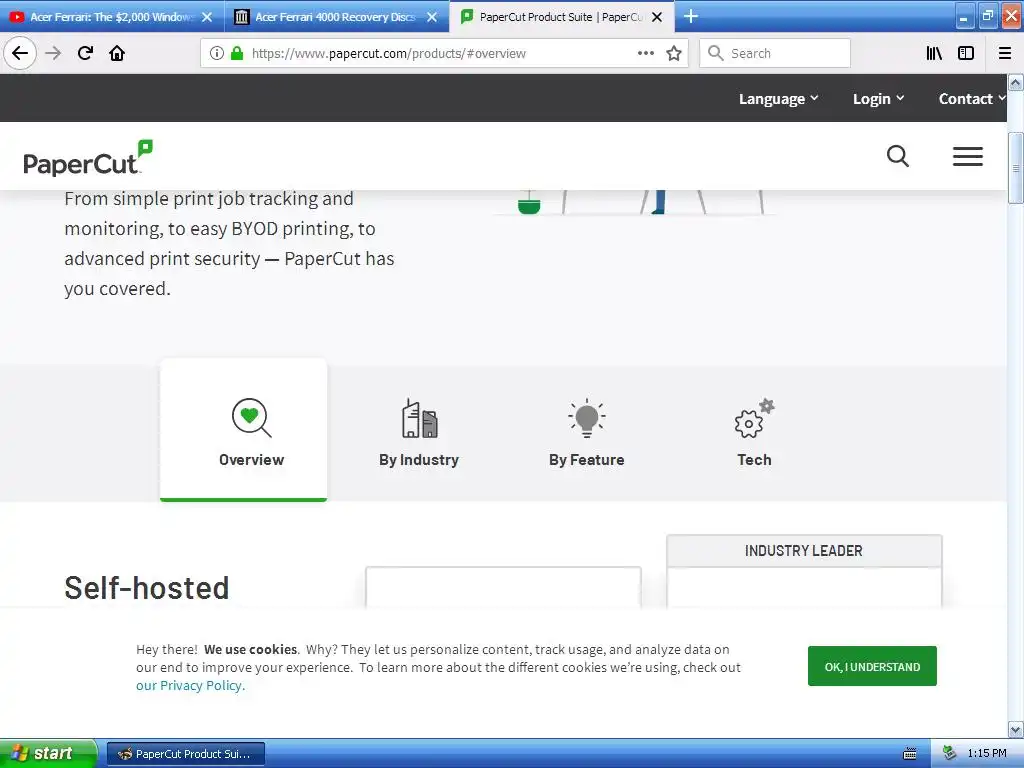Select the Overview tab label
The height and width of the screenshot is (768, 1024).
251,460
